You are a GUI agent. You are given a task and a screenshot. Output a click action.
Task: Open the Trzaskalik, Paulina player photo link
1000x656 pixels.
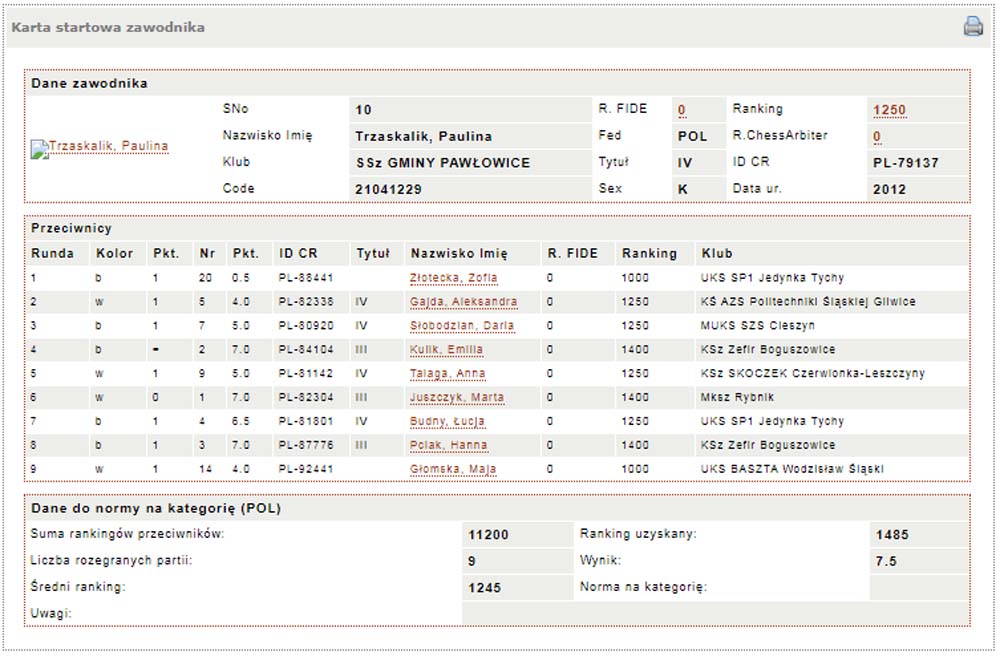pos(100,147)
